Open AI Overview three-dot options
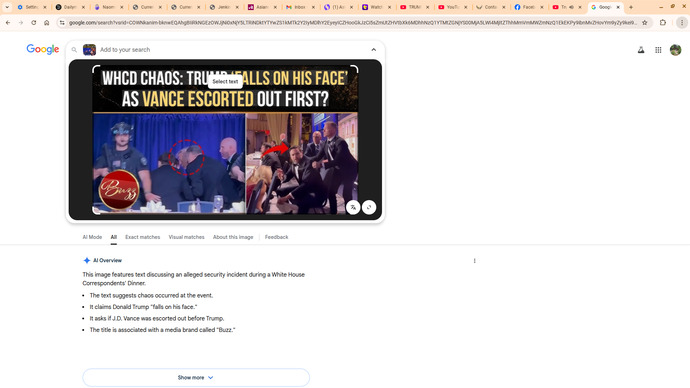 tap(474, 261)
